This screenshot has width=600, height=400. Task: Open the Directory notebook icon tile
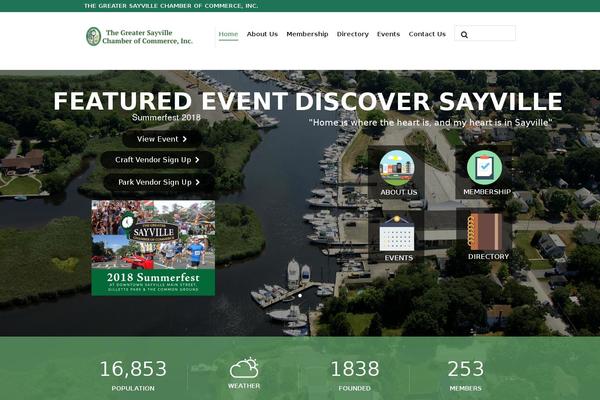[x=484, y=237]
